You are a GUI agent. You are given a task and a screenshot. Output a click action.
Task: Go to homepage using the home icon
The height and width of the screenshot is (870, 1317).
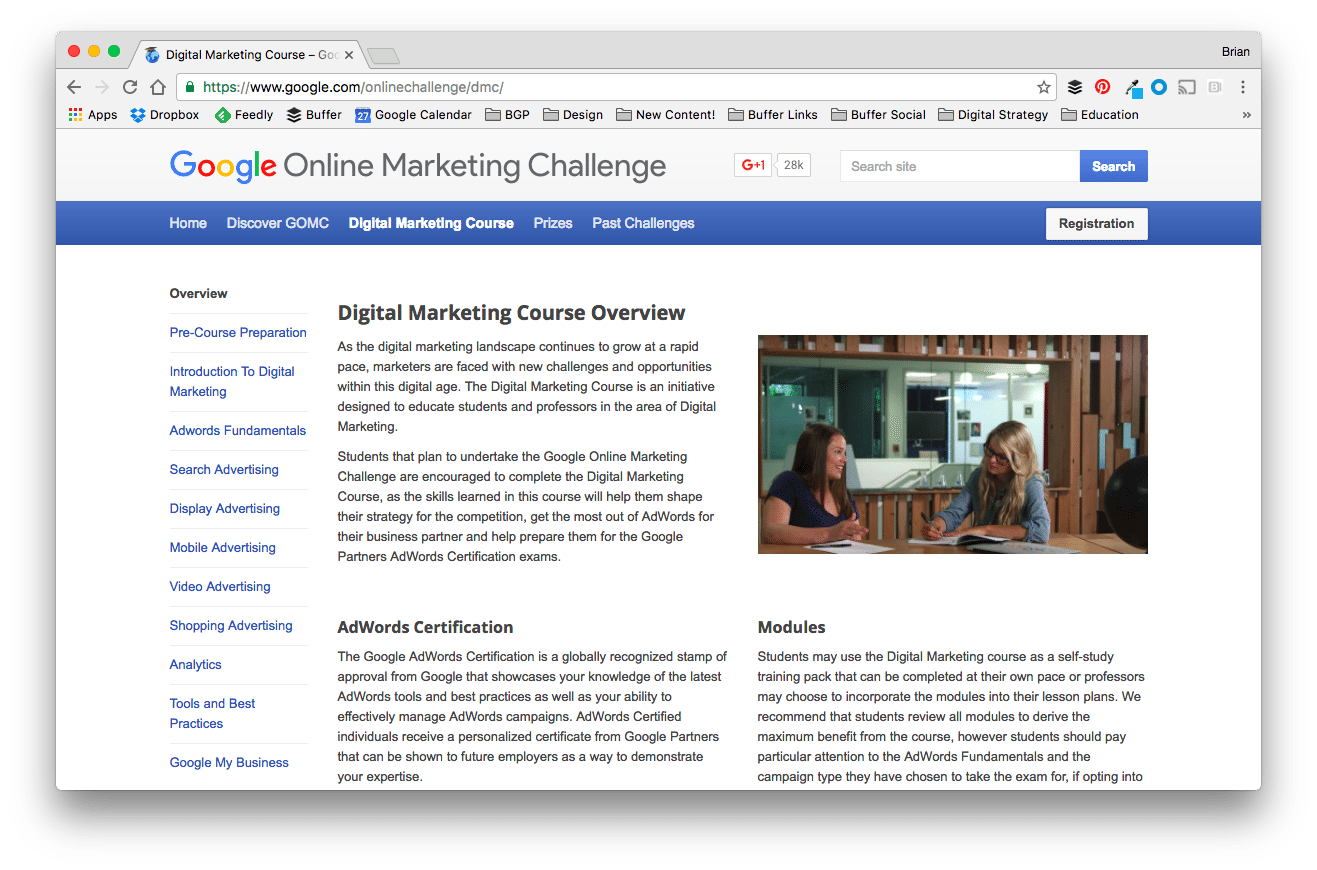[158, 87]
